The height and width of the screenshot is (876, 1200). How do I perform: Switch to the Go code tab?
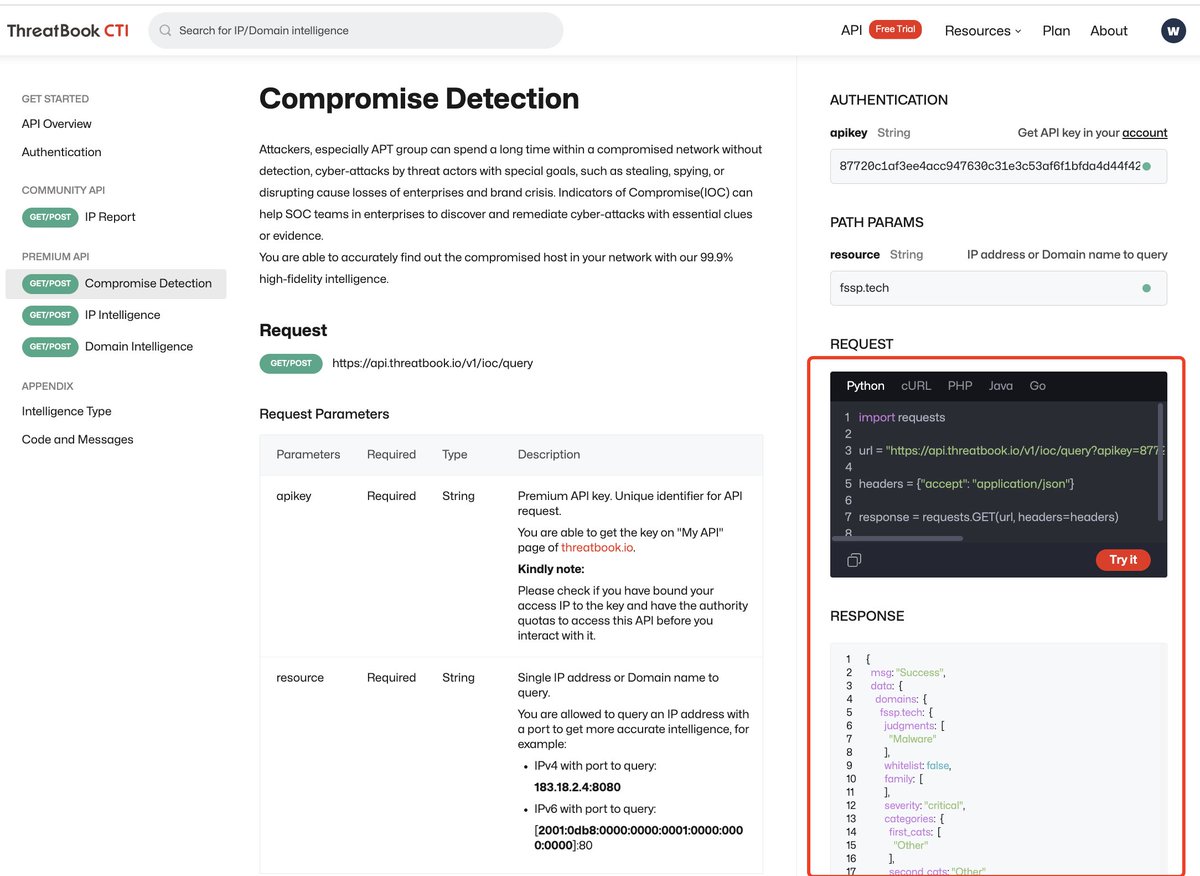[x=1038, y=386]
